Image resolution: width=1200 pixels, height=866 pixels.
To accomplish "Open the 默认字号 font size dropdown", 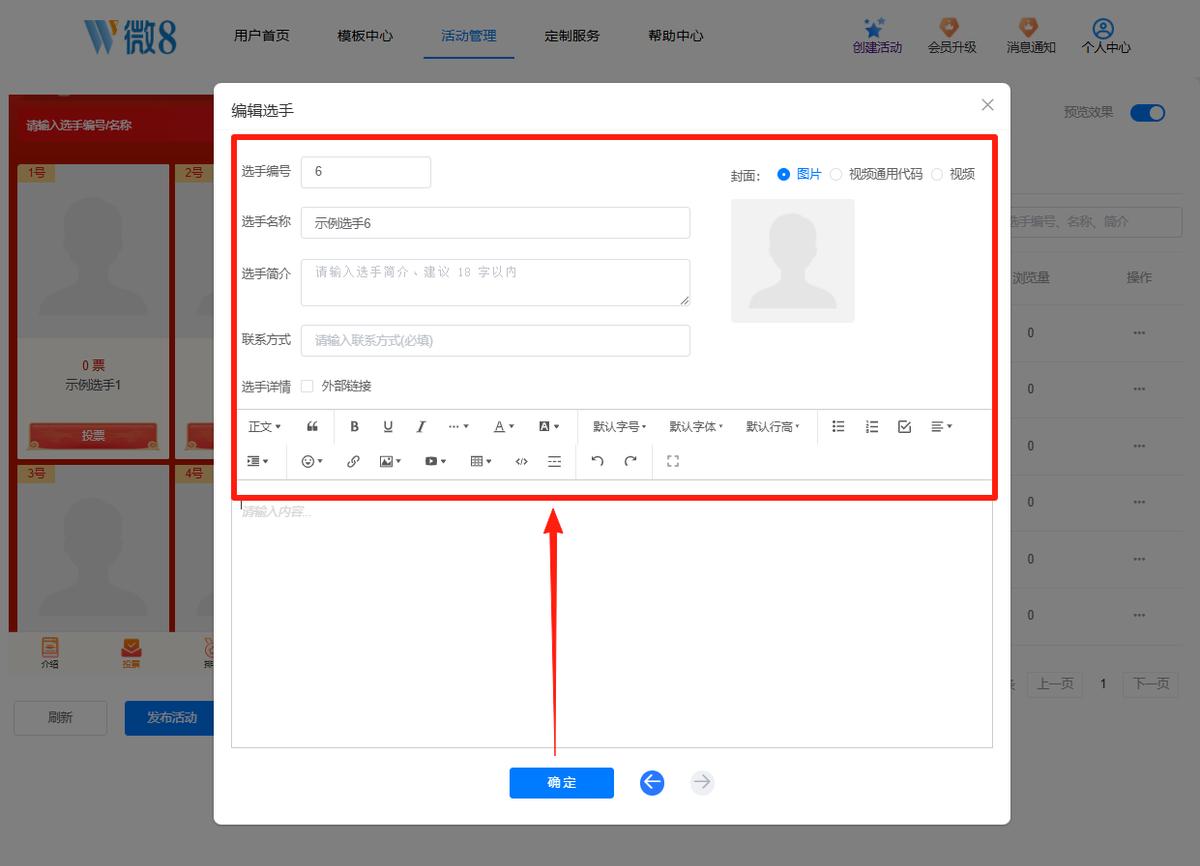I will click(619, 426).
